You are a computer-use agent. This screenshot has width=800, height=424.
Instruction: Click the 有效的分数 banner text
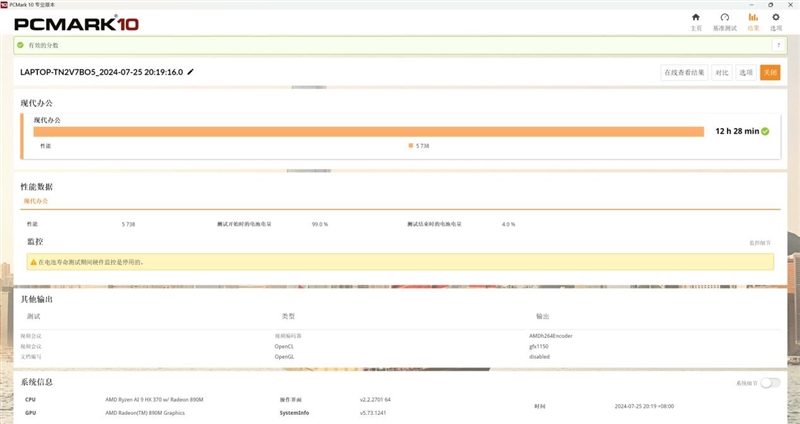[43, 45]
